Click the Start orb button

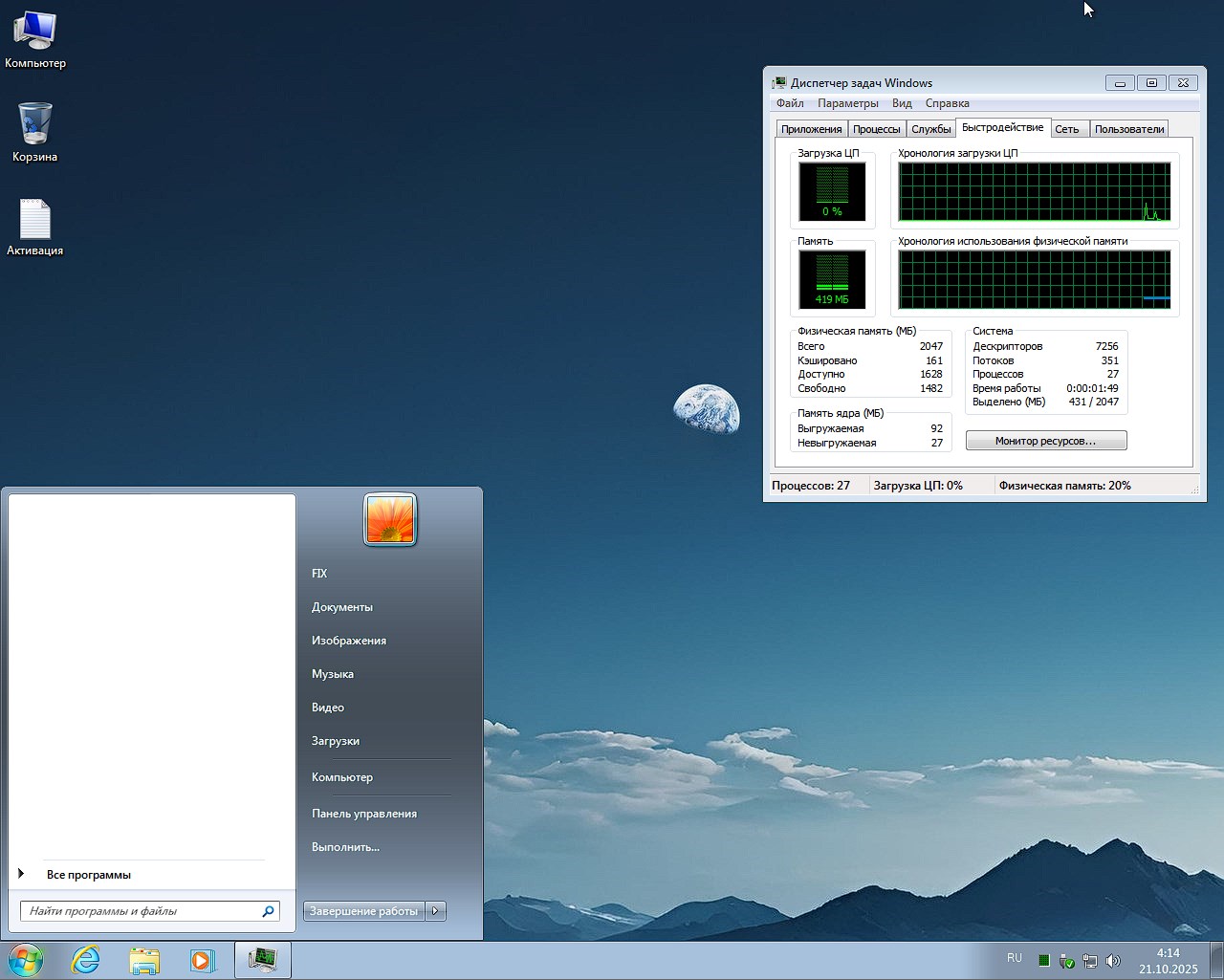pyautogui.click(x=26, y=960)
